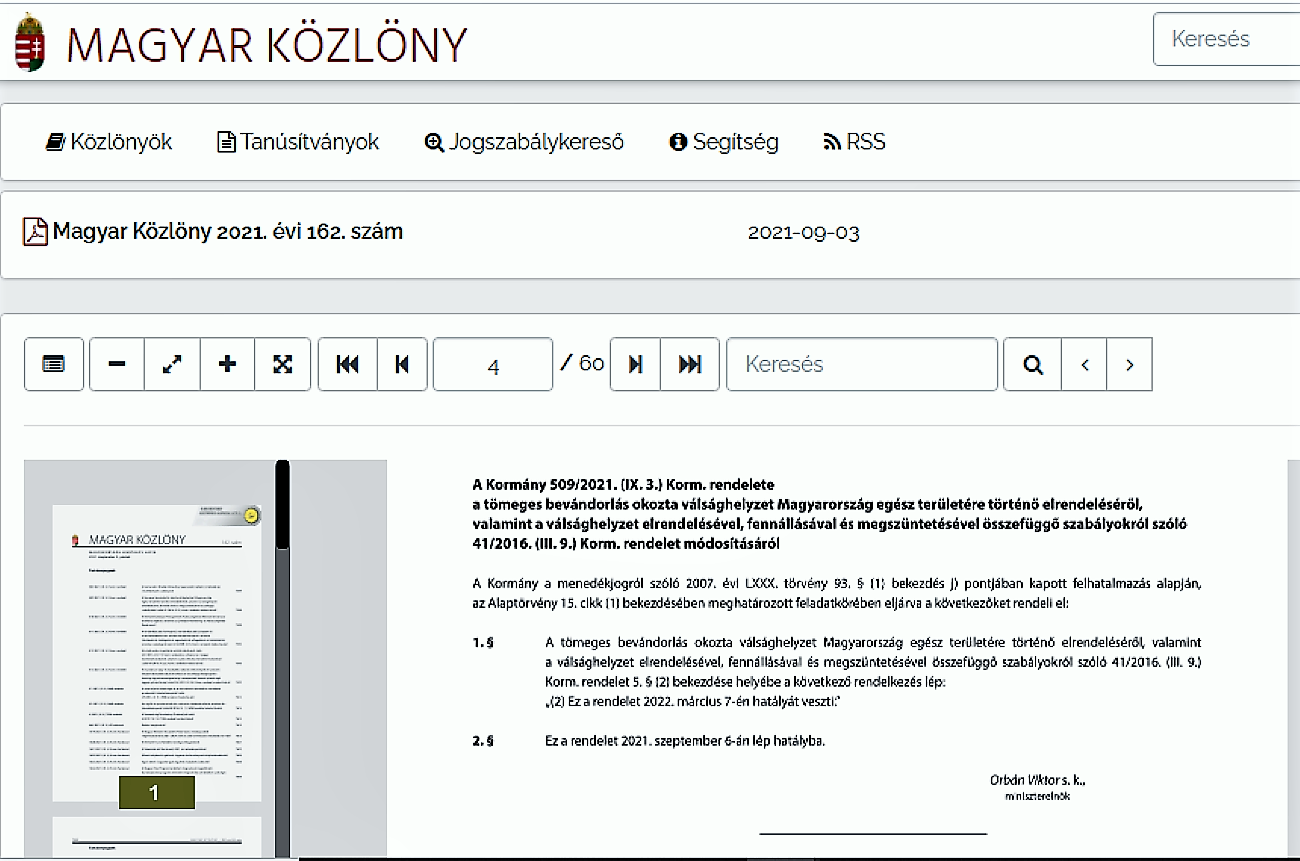Go to the next page

(x=635, y=364)
